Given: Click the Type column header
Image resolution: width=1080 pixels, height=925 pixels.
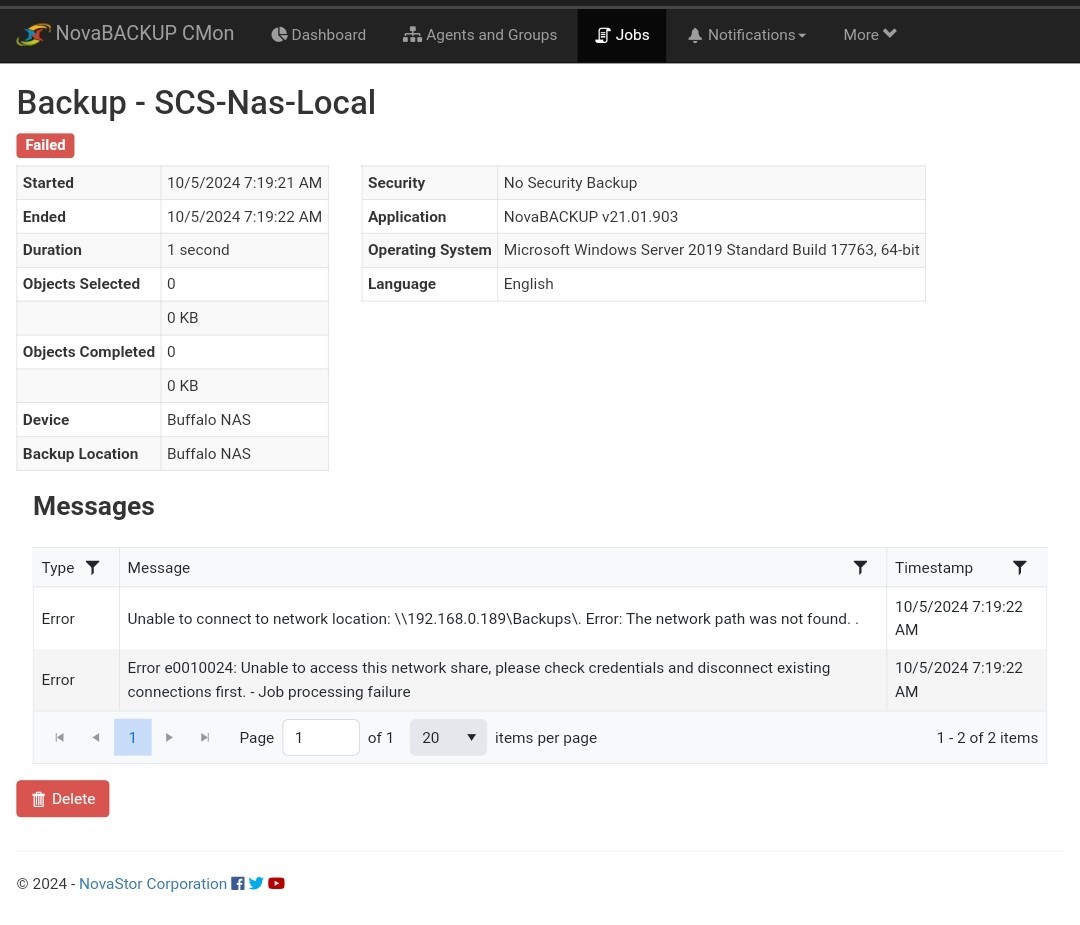Looking at the screenshot, I should point(58,568).
